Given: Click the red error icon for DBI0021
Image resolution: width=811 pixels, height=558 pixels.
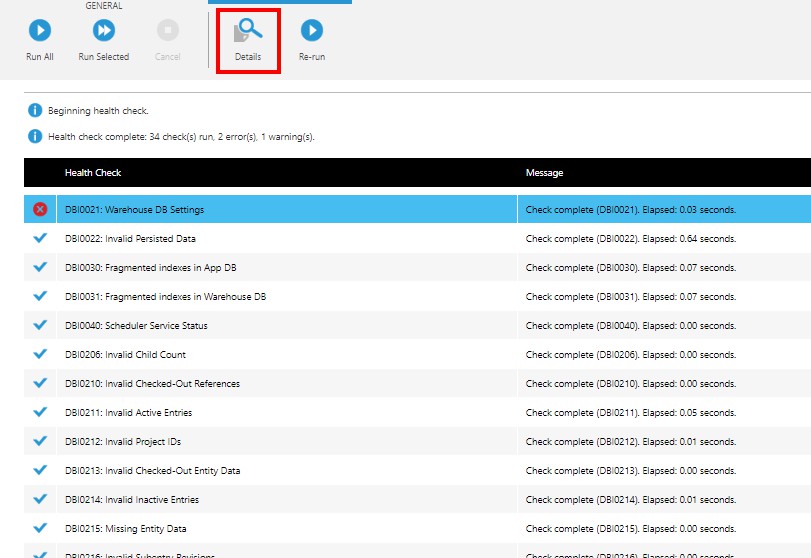Looking at the screenshot, I should tap(40, 209).
